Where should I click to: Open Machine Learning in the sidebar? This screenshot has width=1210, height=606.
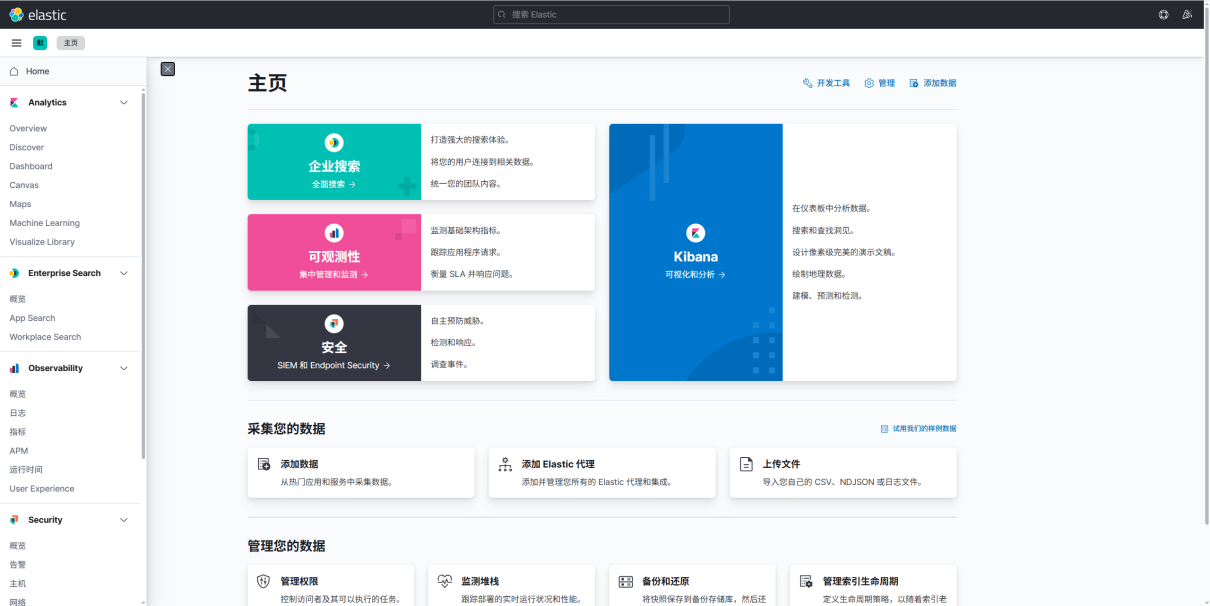44,223
